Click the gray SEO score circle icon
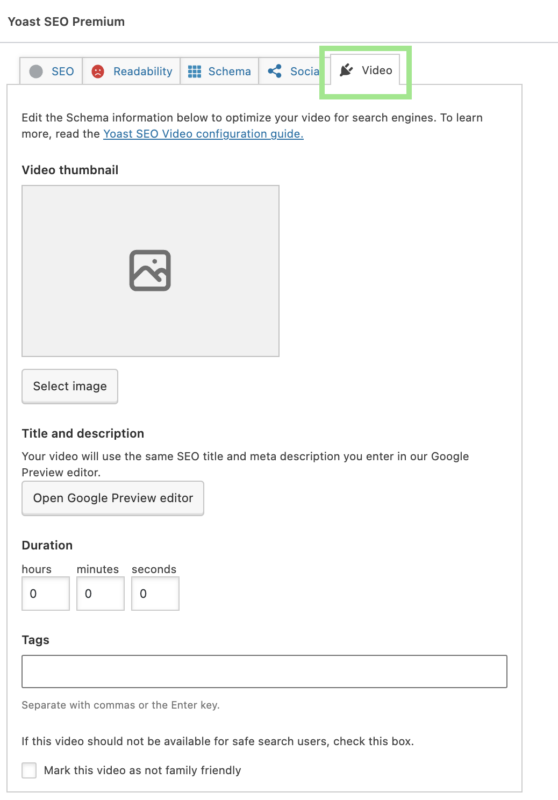Image resolution: width=558 pixels, height=800 pixels. pyautogui.click(x=36, y=71)
